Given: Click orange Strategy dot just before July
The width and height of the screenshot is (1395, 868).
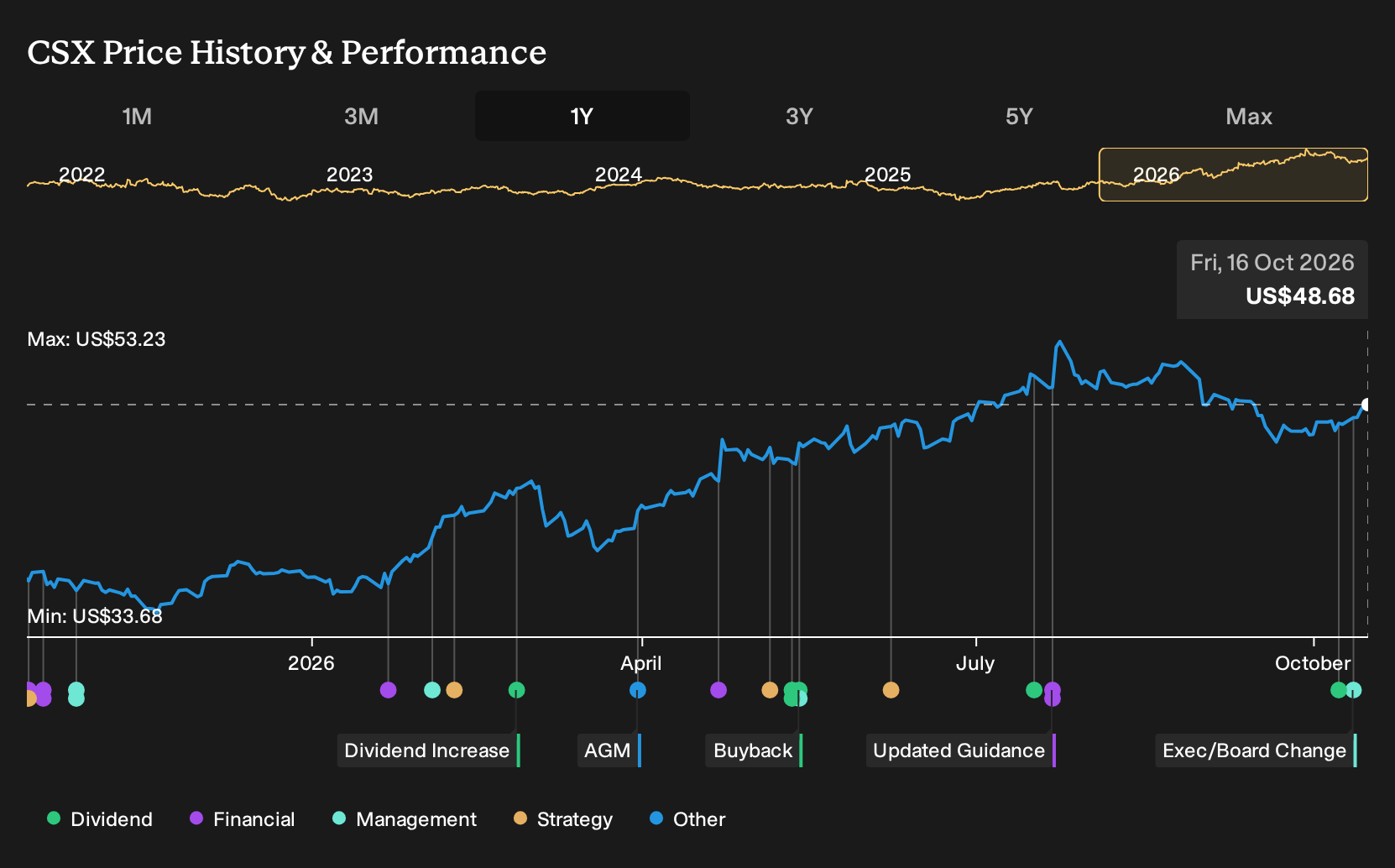Looking at the screenshot, I should (891, 690).
